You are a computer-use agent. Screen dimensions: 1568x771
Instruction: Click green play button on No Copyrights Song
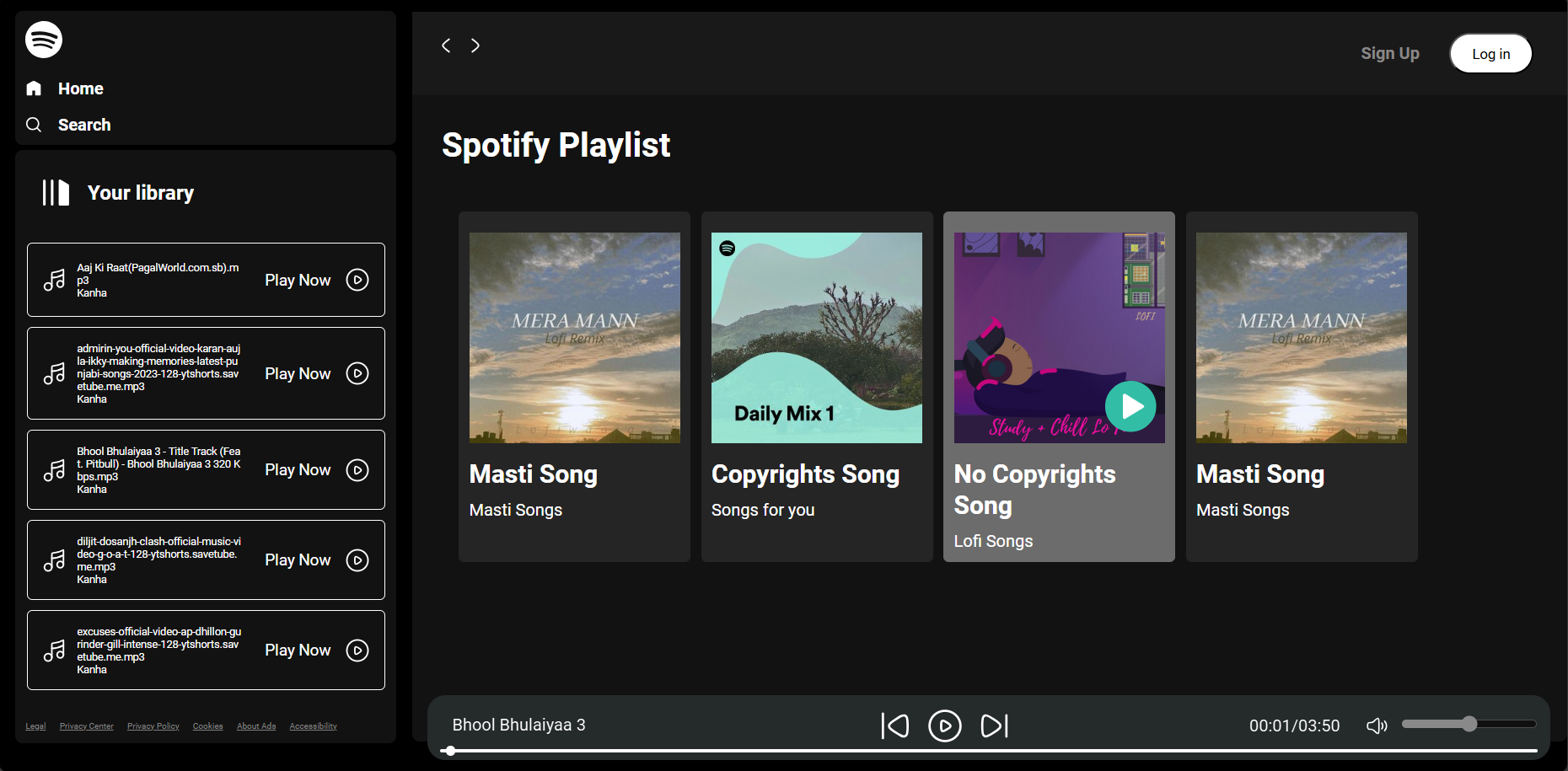click(1130, 406)
